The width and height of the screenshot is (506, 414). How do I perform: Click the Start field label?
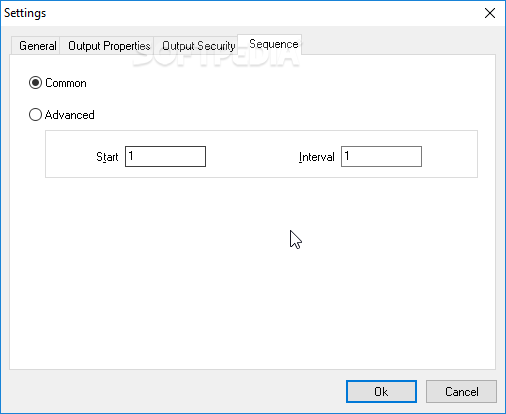(x=107, y=157)
